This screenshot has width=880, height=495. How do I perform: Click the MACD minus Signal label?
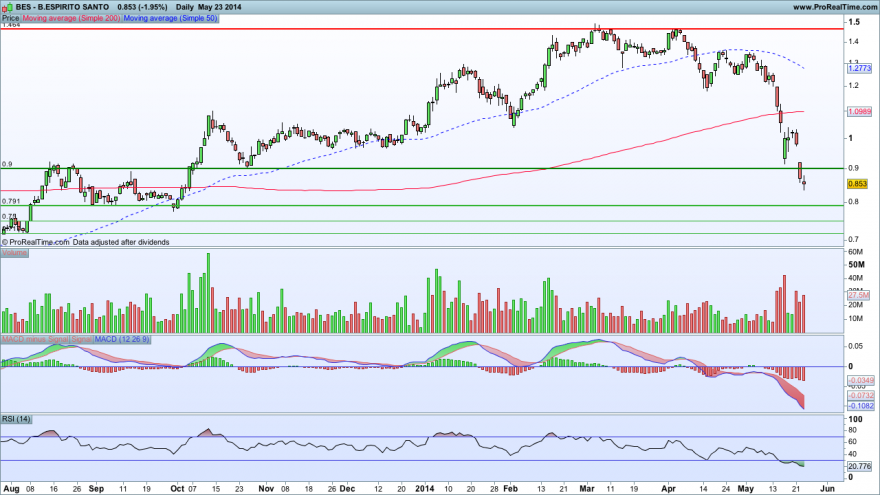[x=35, y=339]
